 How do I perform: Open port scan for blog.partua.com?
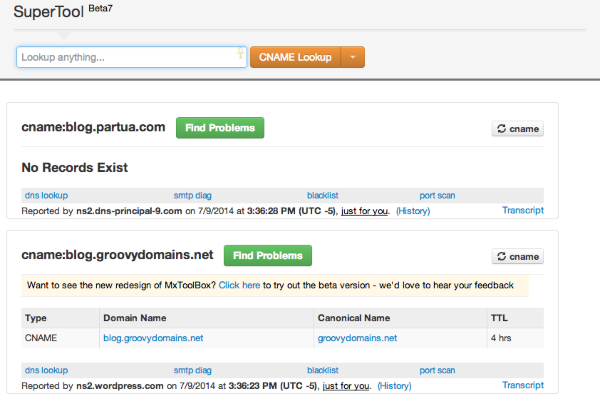point(437,195)
